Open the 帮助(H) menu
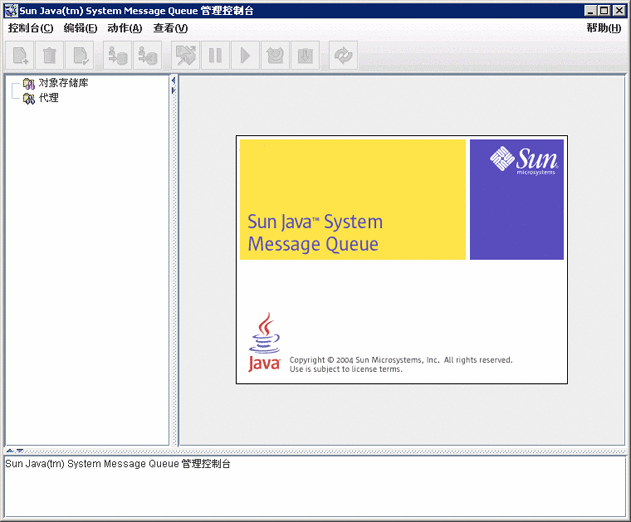This screenshot has height=522, width=631. click(x=604, y=28)
